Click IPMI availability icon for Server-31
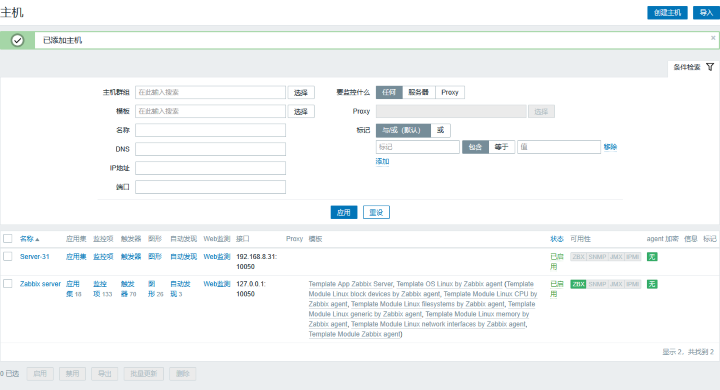 click(632, 257)
